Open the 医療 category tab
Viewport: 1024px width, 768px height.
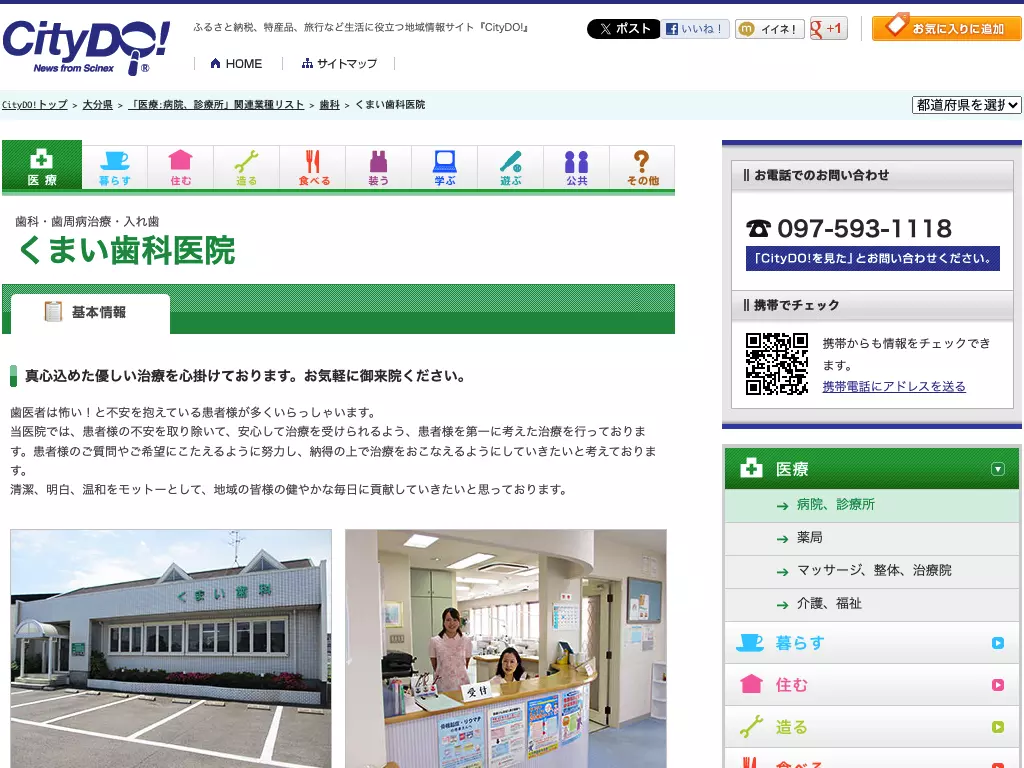tap(42, 166)
